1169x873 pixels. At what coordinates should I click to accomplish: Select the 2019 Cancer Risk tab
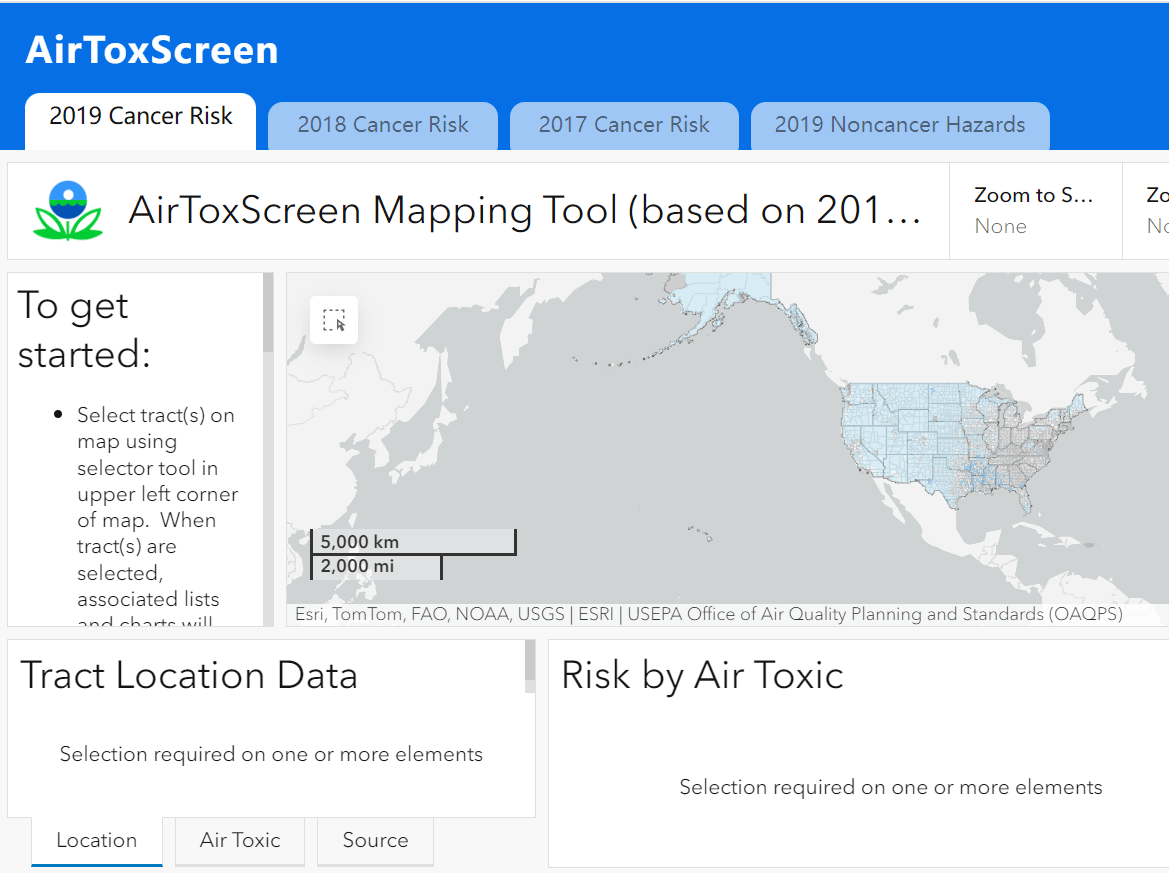(x=139, y=116)
